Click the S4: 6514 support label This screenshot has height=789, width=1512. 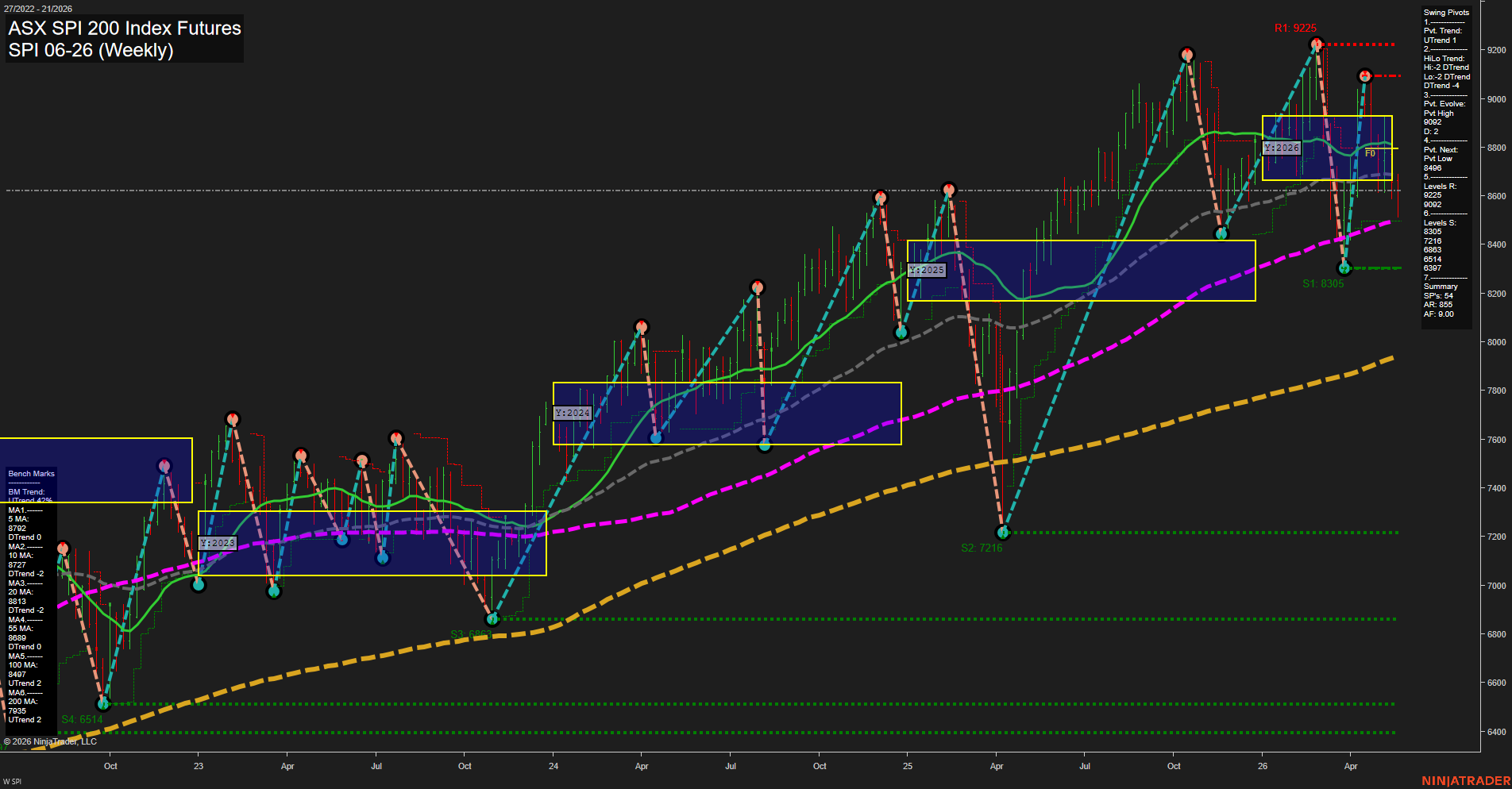[82, 719]
